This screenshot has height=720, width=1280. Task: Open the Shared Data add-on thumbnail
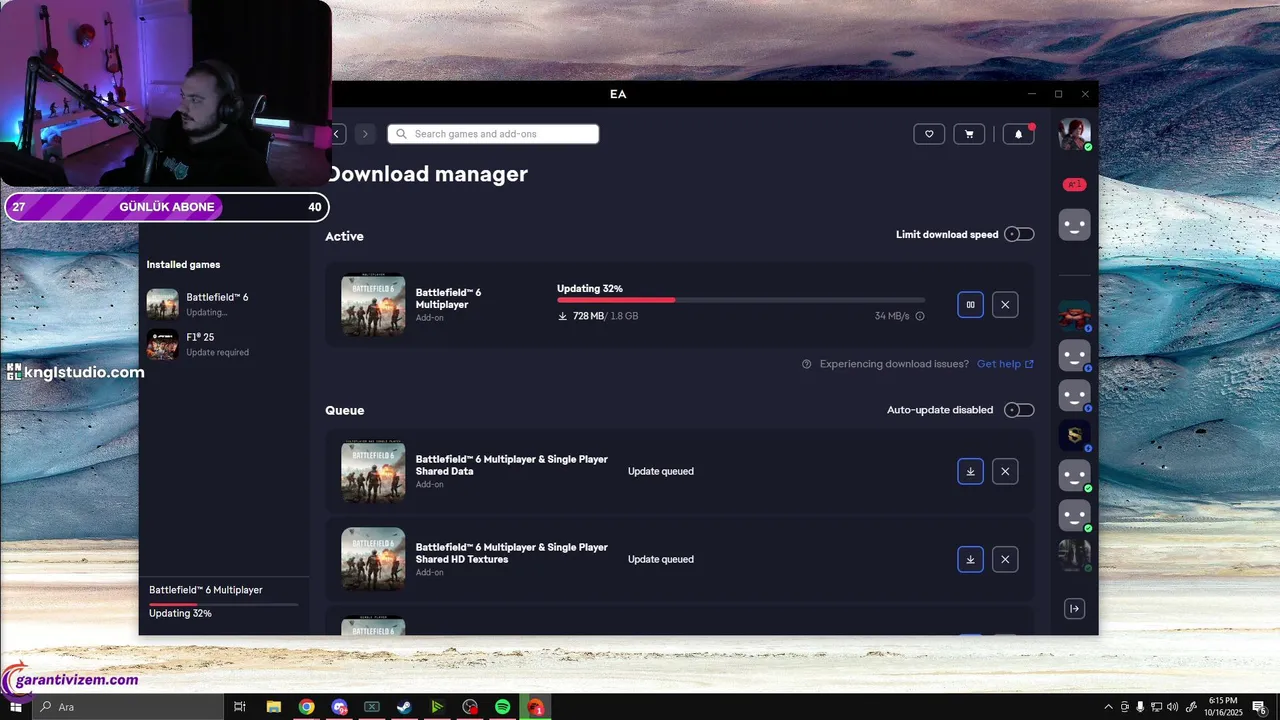coord(373,471)
